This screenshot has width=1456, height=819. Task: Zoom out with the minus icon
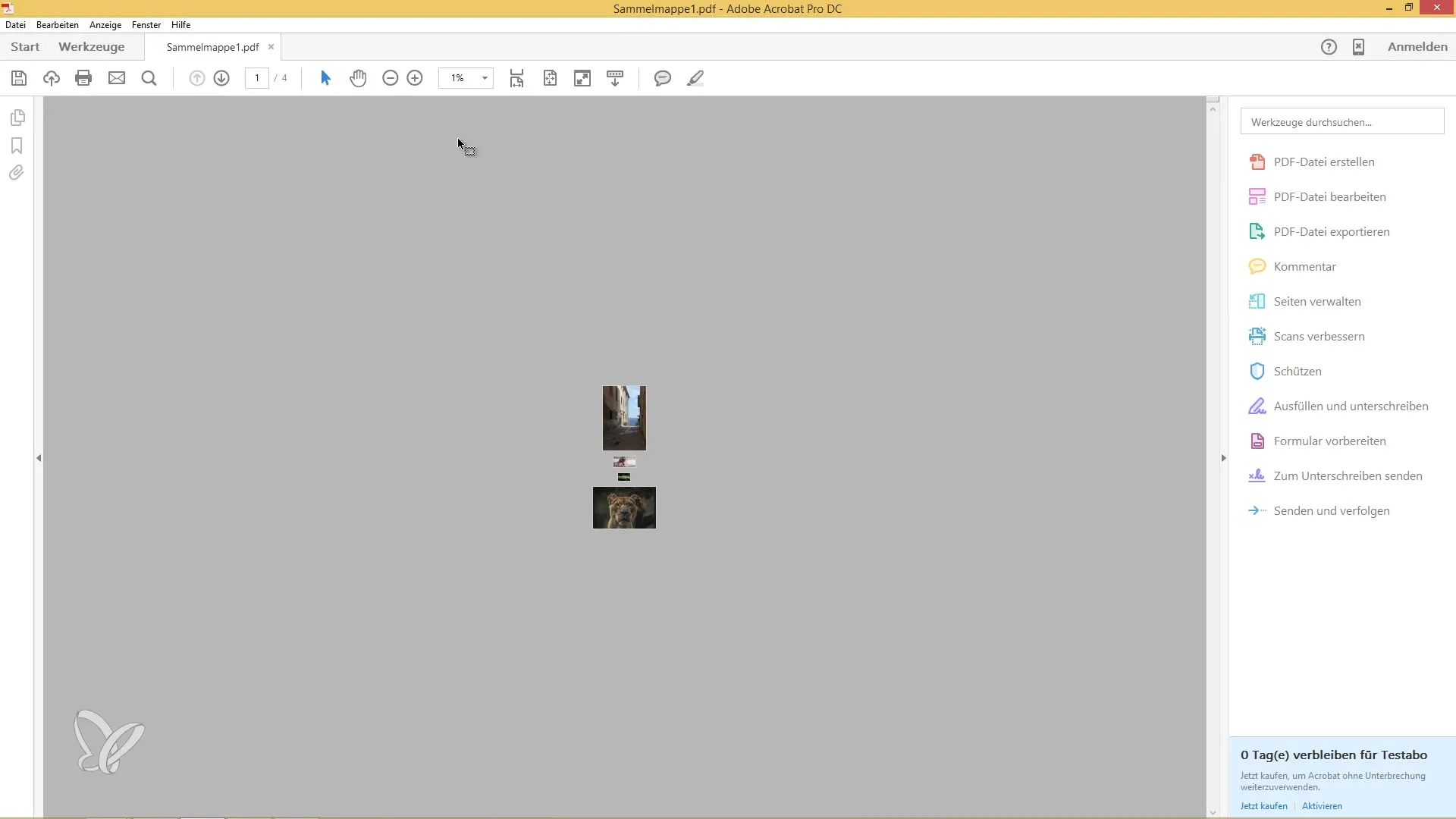coord(390,78)
